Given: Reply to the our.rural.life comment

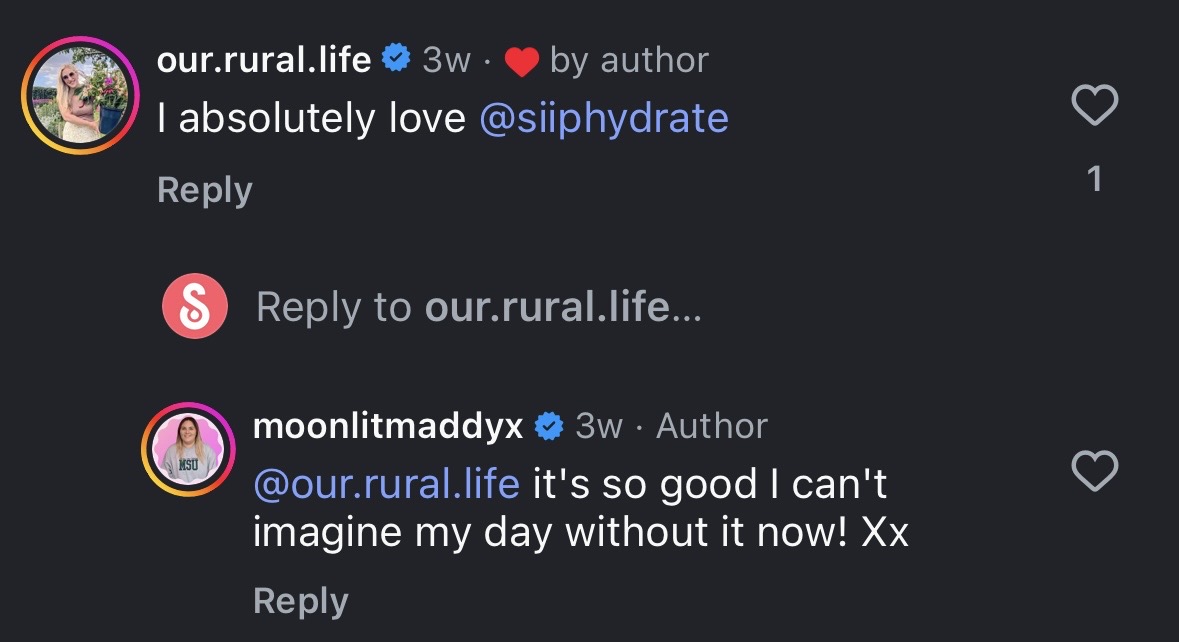Looking at the screenshot, I should [x=205, y=190].
